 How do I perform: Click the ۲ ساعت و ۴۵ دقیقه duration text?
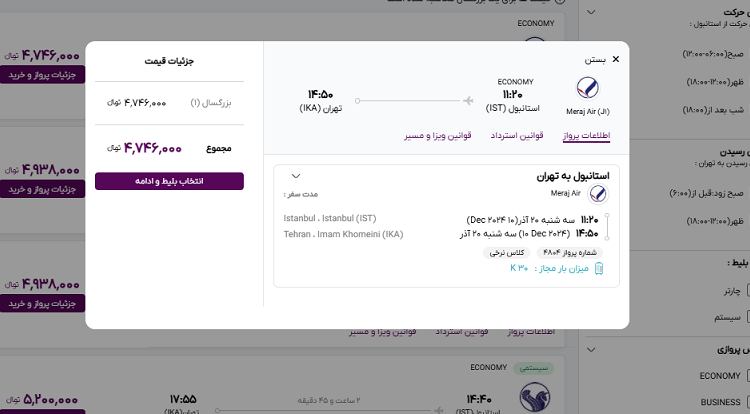(x=329, y=400)
